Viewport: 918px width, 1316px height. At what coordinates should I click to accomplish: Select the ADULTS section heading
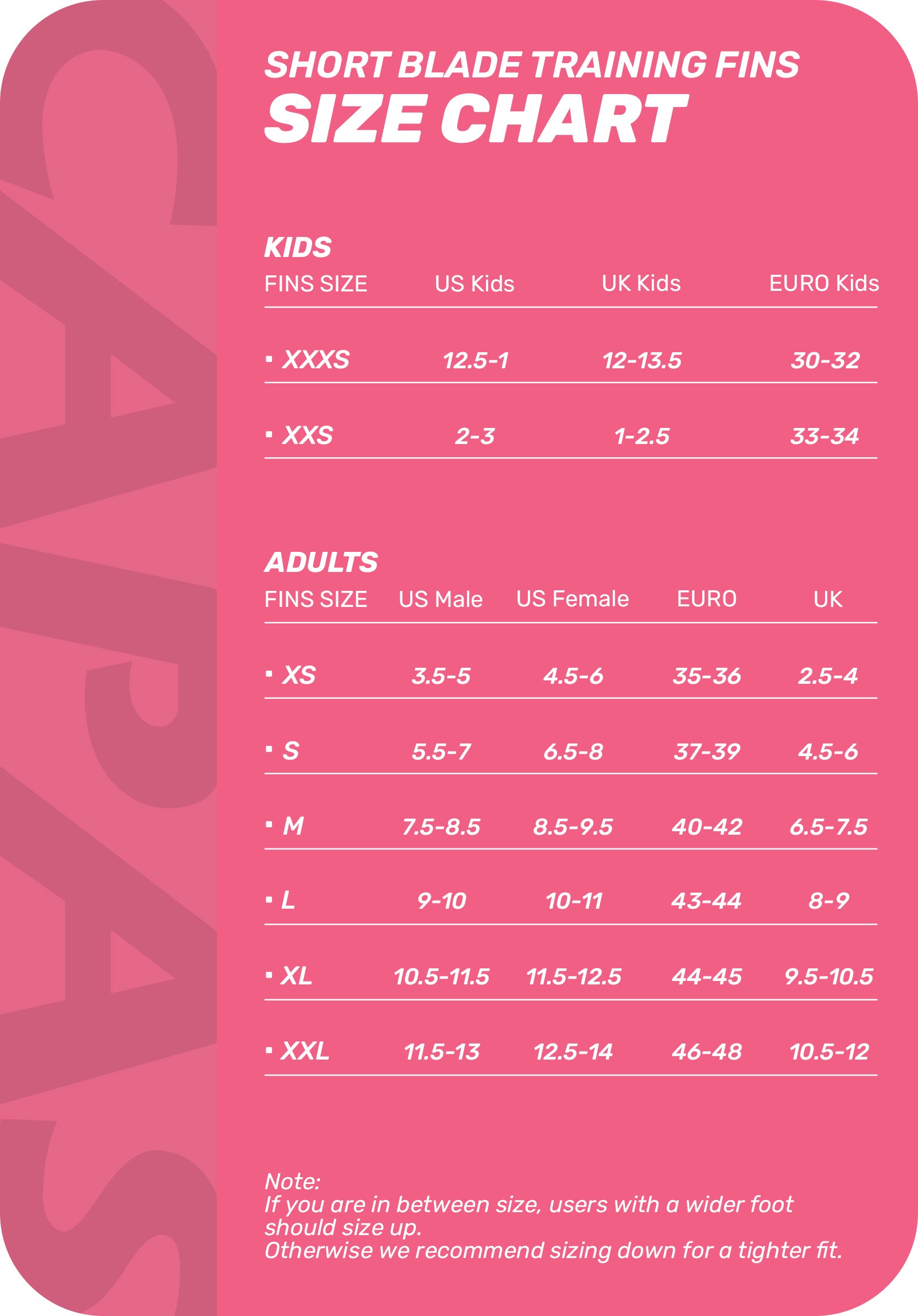[321, 562]
